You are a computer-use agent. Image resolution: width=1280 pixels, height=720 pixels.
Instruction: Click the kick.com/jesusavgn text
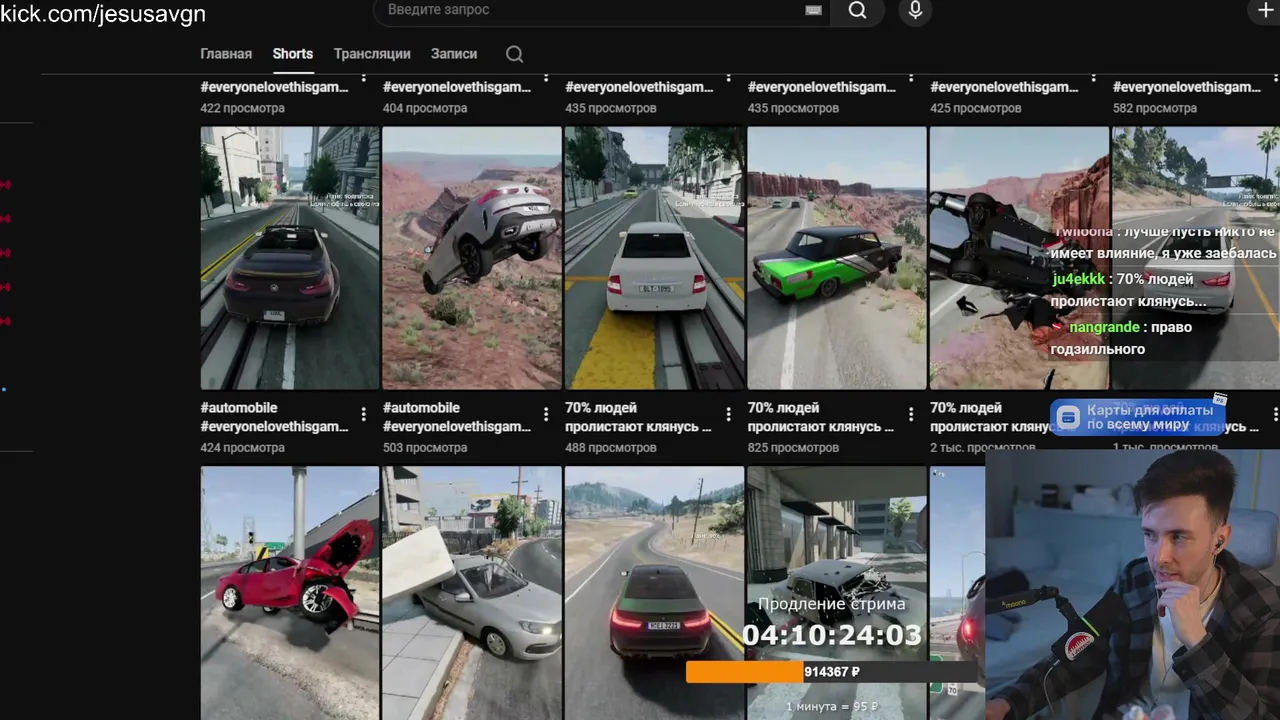point(103,13)
